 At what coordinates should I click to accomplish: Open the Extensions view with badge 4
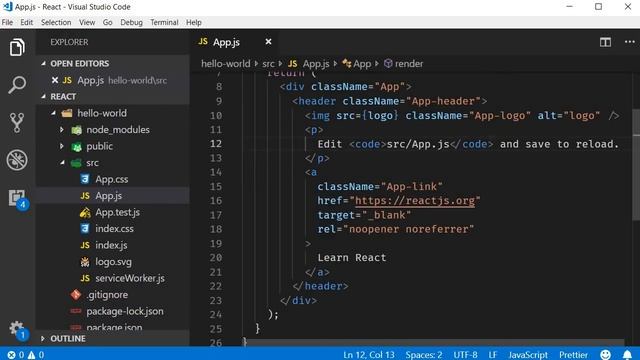[18, 199]
